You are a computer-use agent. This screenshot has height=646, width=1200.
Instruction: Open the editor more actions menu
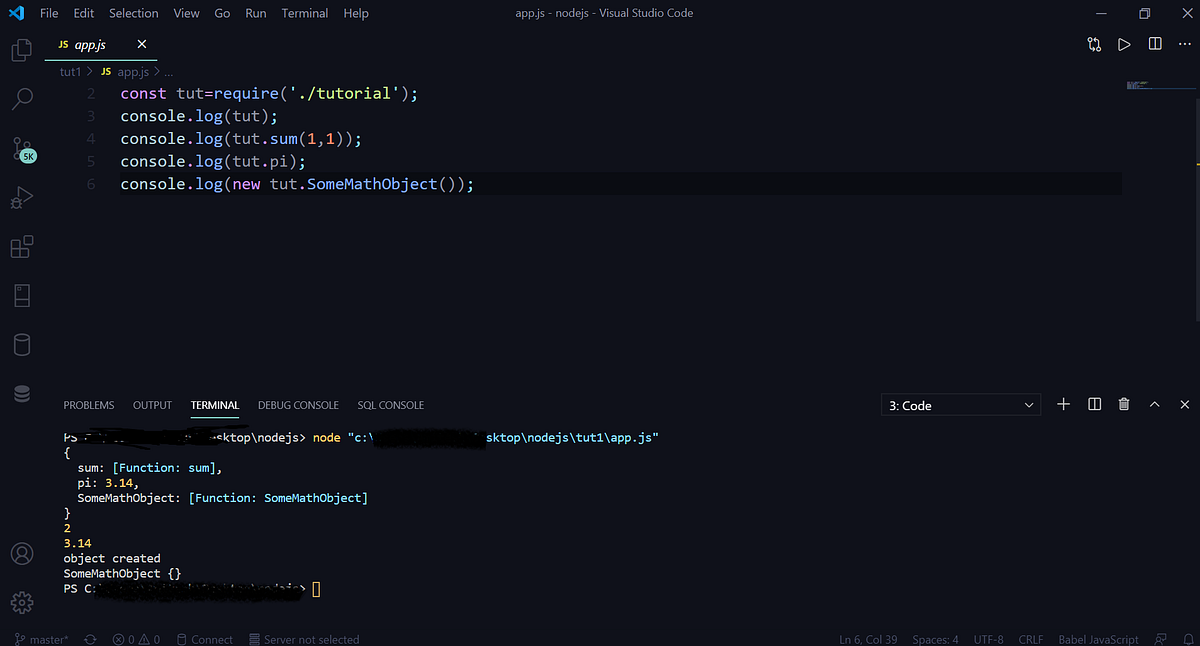click(1184, 44)
